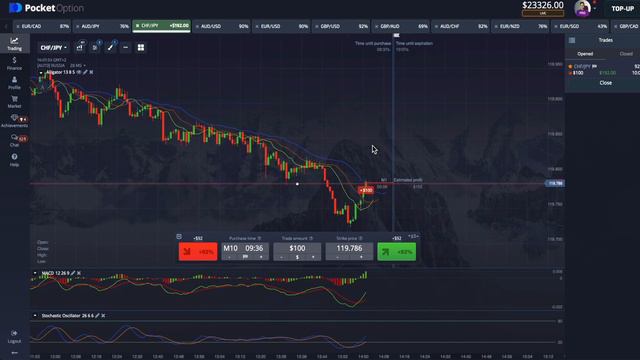640x360 pixels.
Task: Click the minus line tool icon
Action: click(x=126, y=48)
